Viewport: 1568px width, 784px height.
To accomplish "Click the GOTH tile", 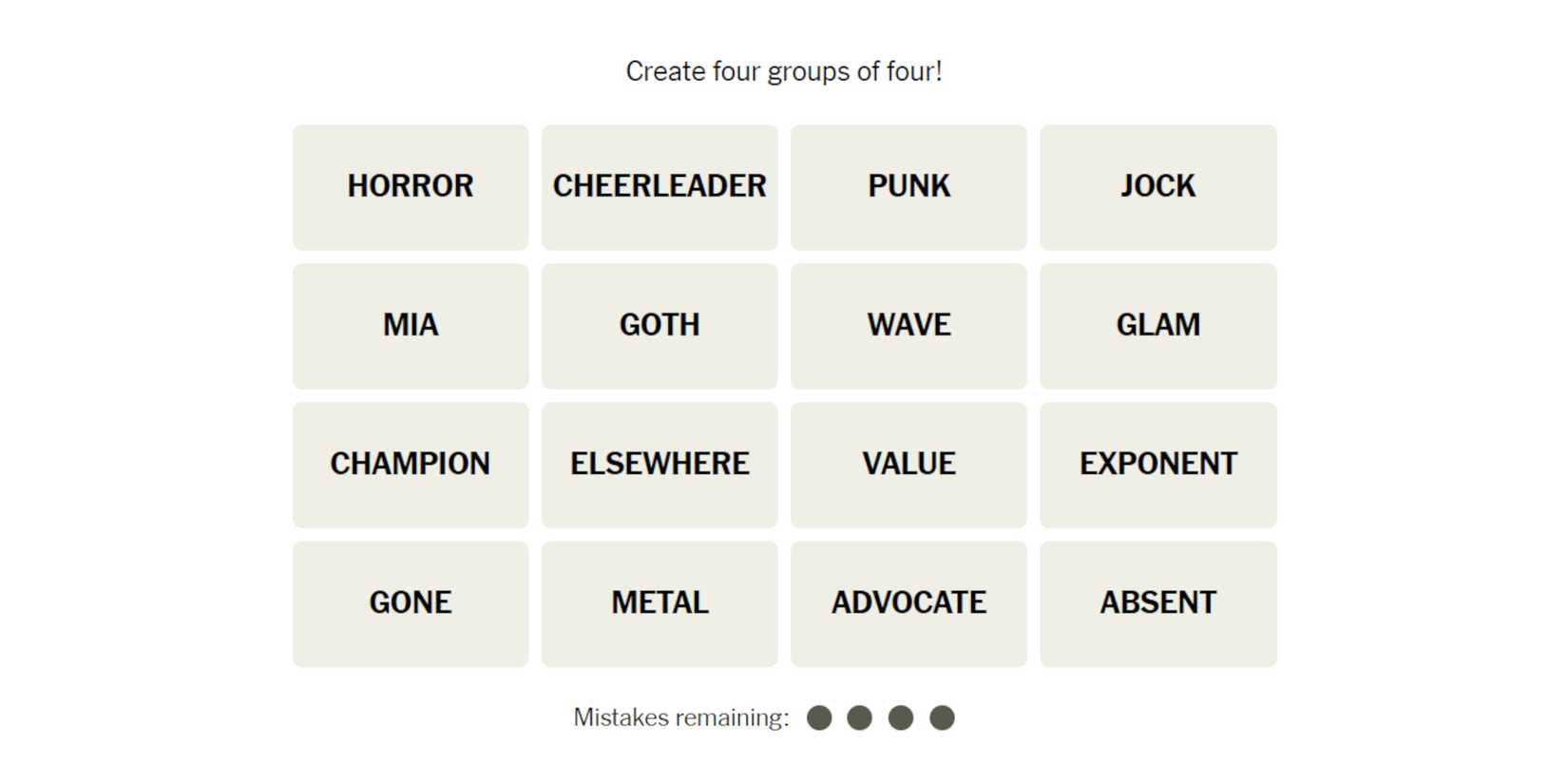I will coord(660,326).
